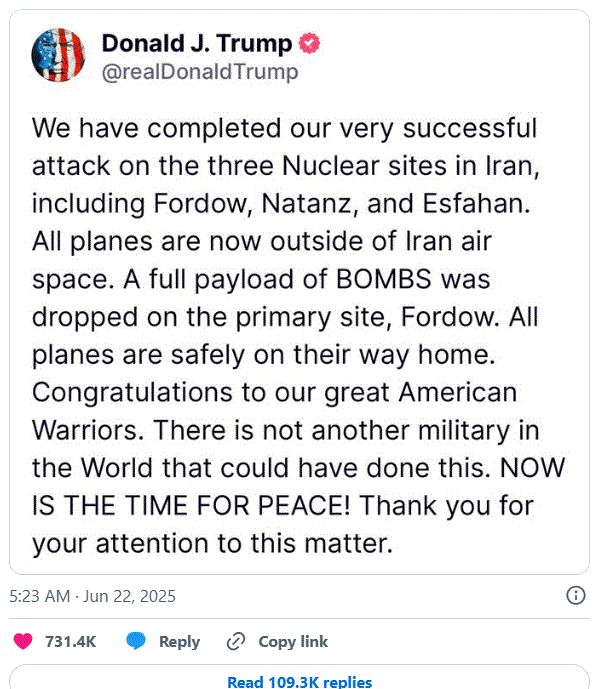
Task: Select the Copy link text
Action: click(293, 642)
